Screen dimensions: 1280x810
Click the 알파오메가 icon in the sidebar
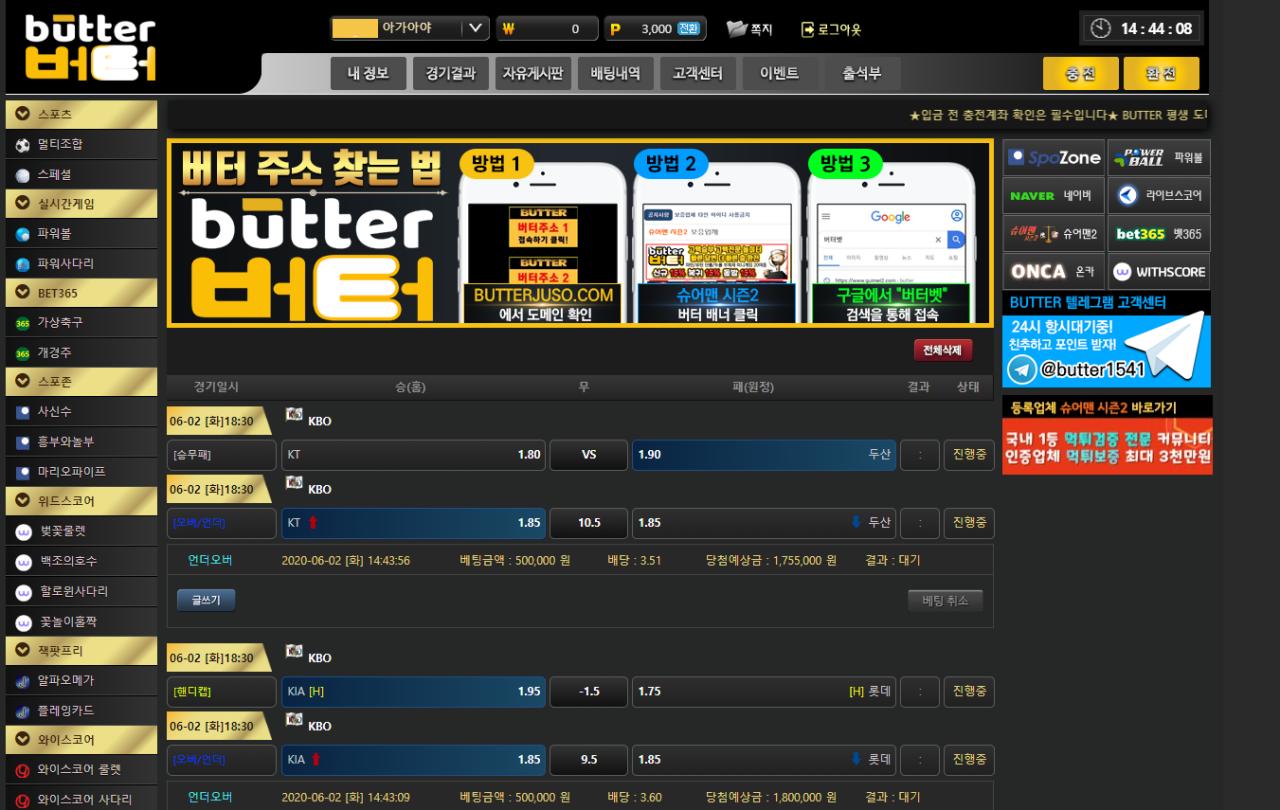click(23, 681)
